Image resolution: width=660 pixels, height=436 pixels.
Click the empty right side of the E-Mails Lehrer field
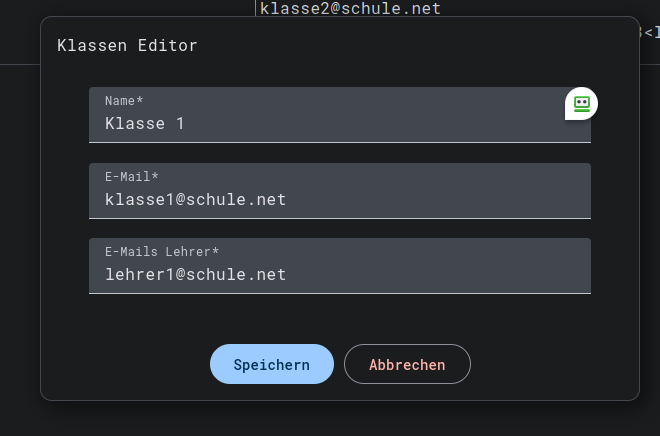pyautogui.click(x=480, y=274)
